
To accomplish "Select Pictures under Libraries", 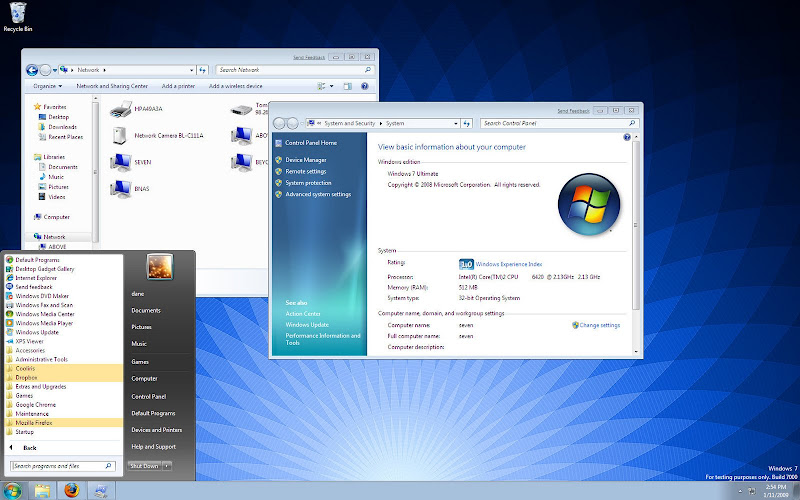I will click(58, 187).
